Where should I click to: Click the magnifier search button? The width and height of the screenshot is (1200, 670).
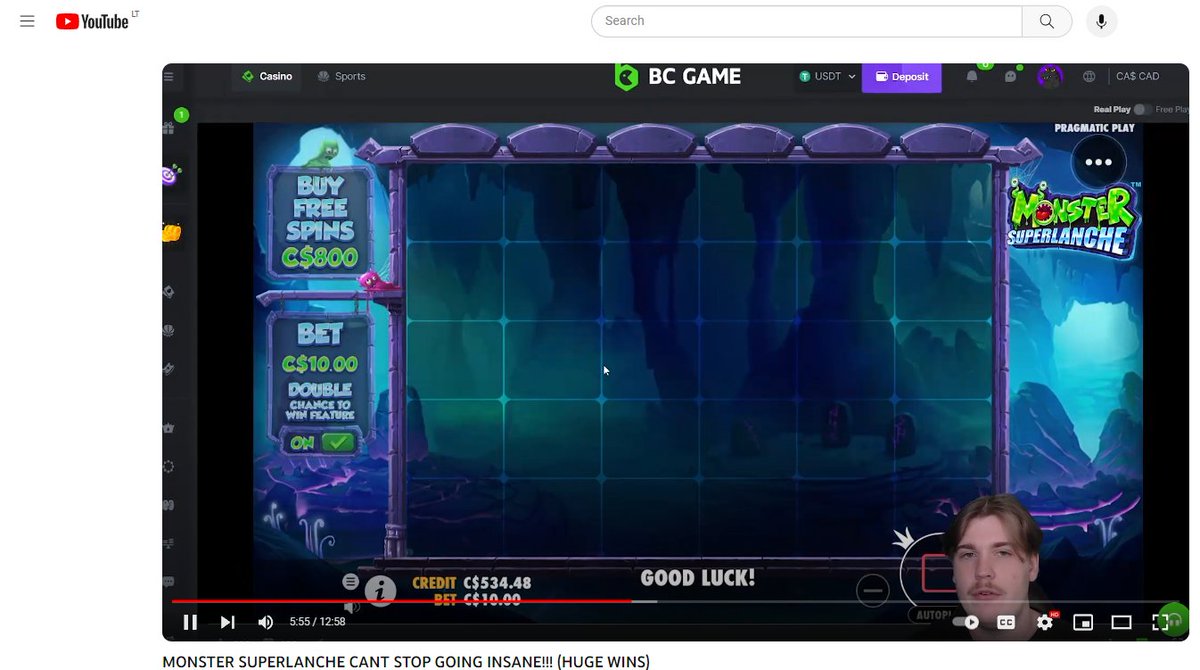coord(1047,21)
